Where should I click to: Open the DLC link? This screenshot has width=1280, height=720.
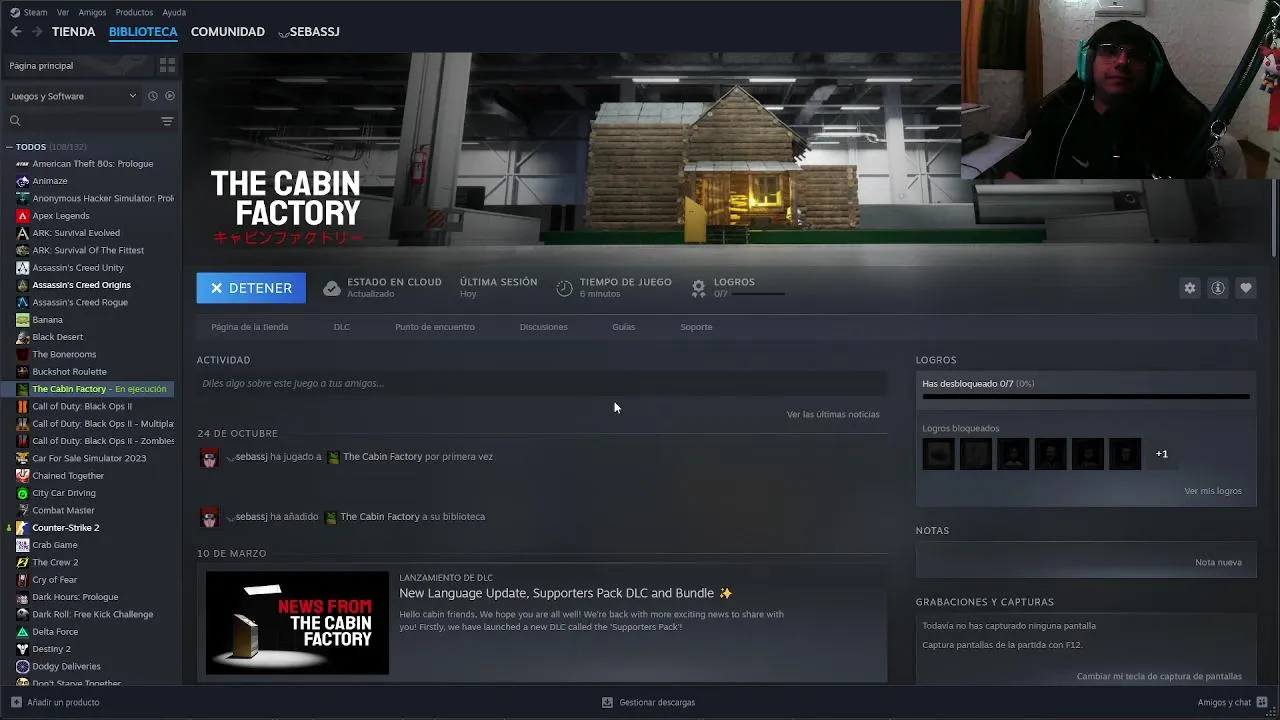342,327
